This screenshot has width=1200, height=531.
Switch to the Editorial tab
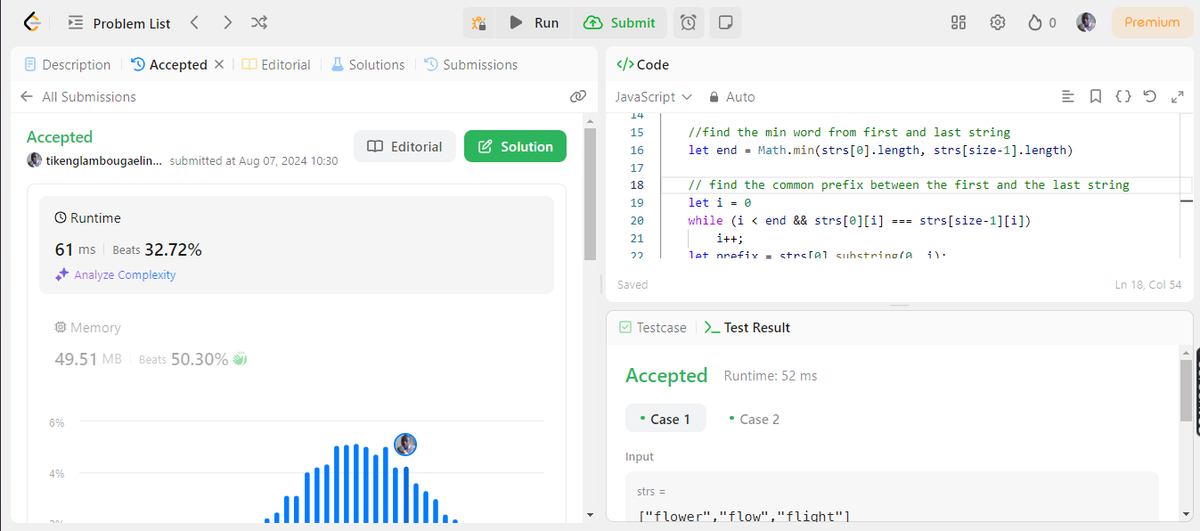276,64
